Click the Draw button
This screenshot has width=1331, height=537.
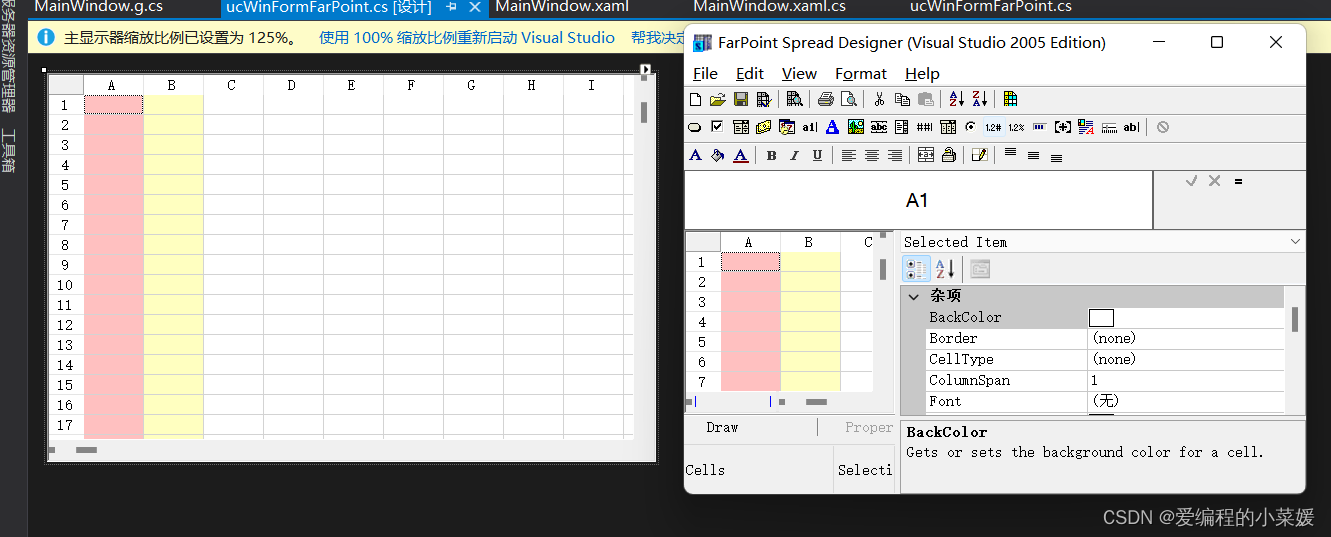click(722, 427)
